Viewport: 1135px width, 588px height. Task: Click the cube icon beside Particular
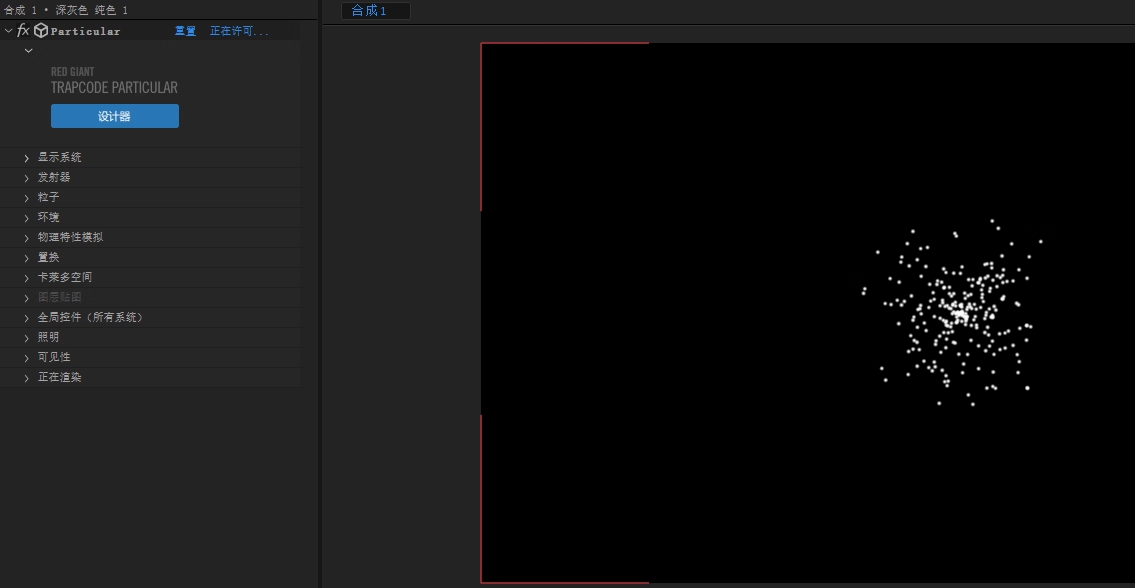41,31
